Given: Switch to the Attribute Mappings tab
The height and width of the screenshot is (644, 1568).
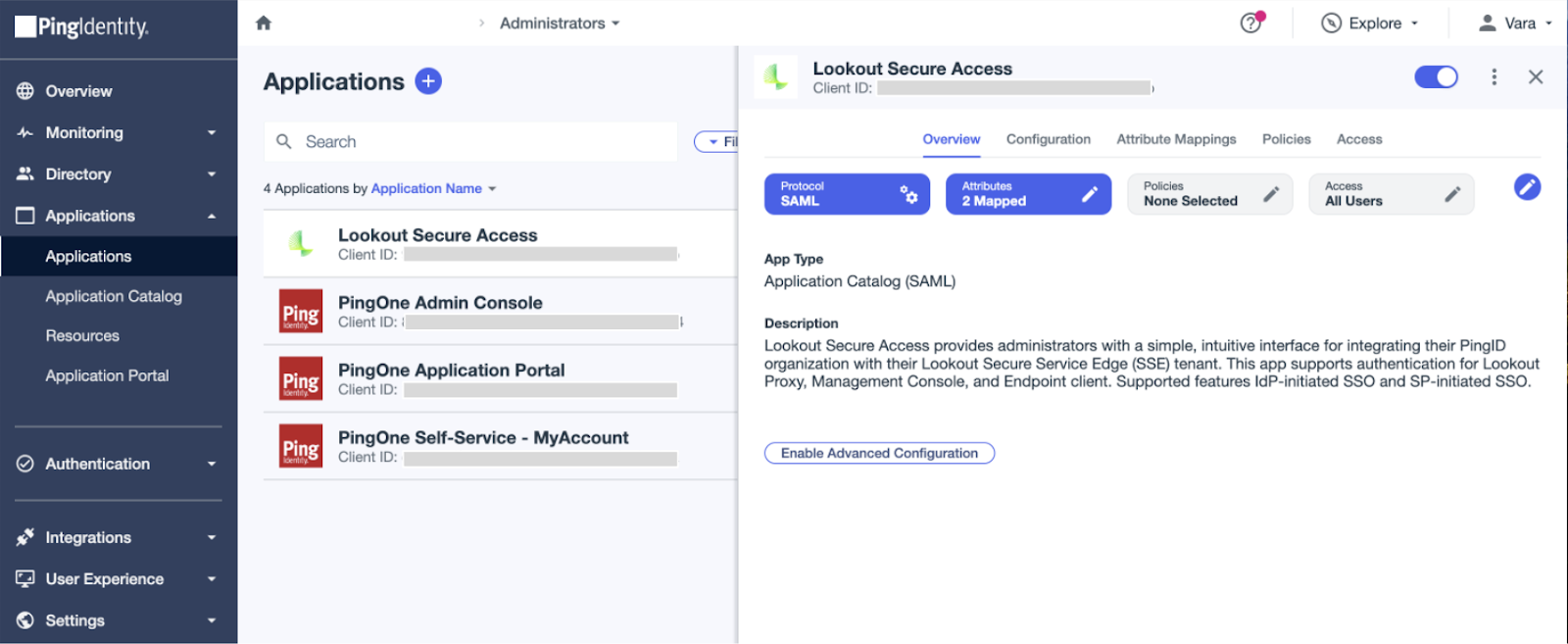Looking at the screenshot, I should (x=1176, y=139).
